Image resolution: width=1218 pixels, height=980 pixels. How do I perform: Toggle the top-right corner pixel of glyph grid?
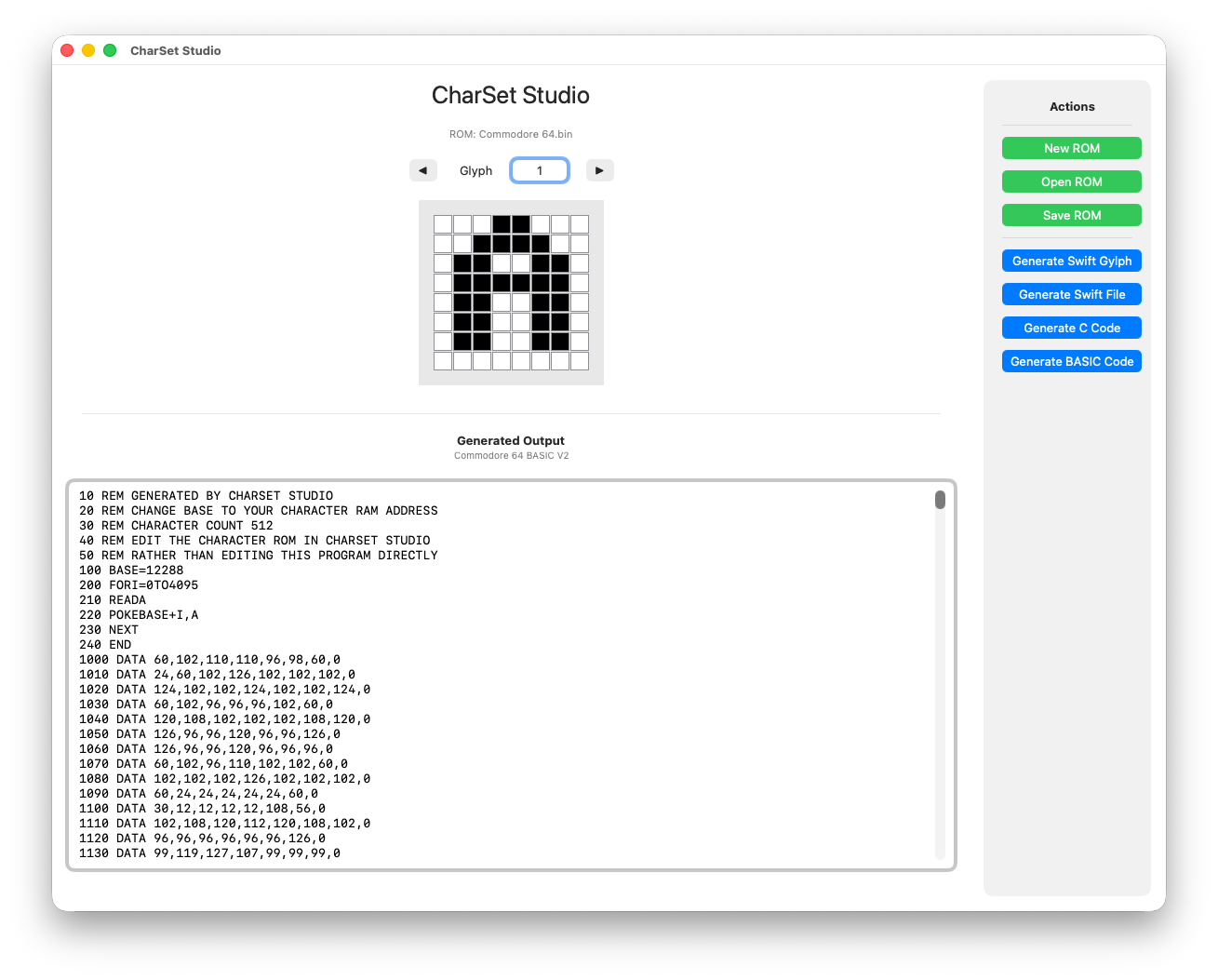pos(580,224)
